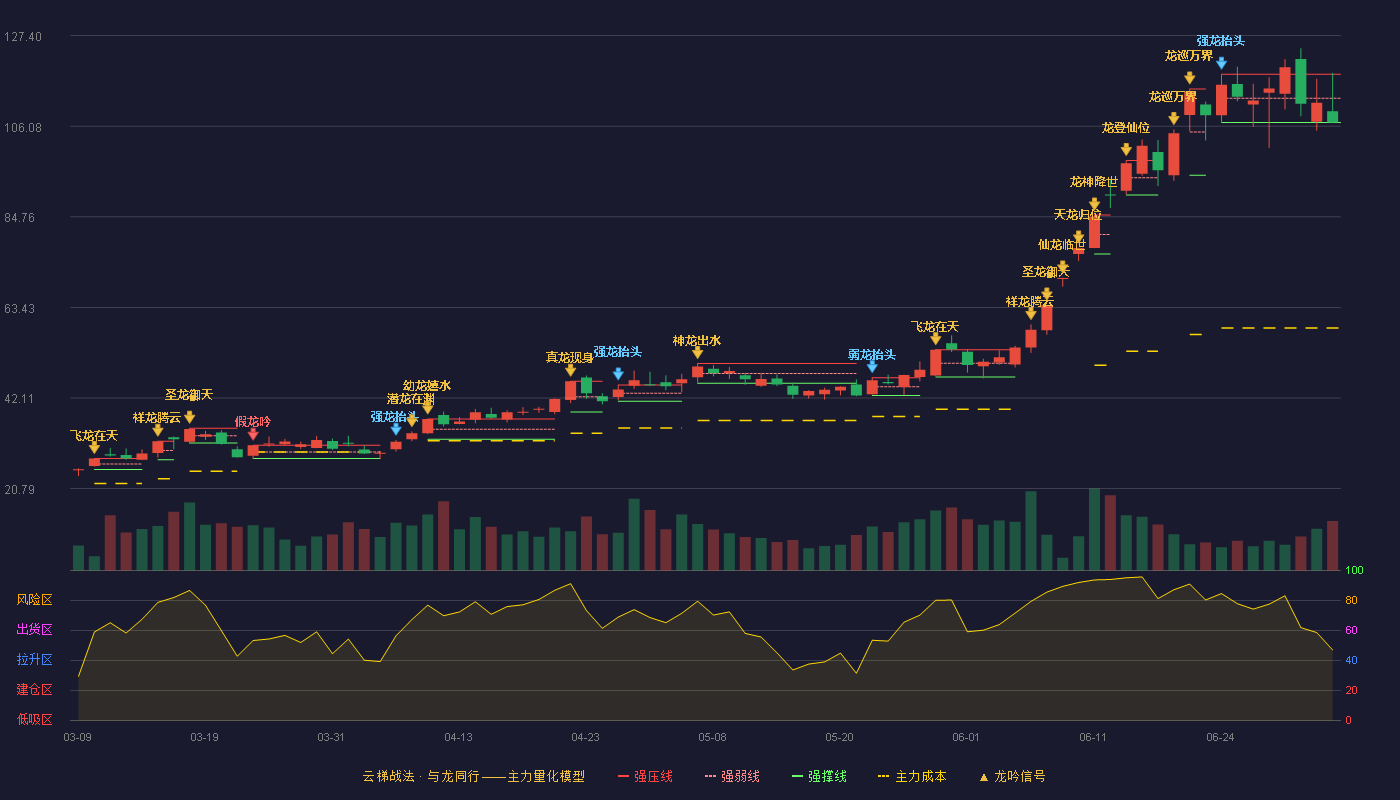Click the green 100 indicator scale label
This screenshot has height=800, width=1400.
tap(1354, 571)
